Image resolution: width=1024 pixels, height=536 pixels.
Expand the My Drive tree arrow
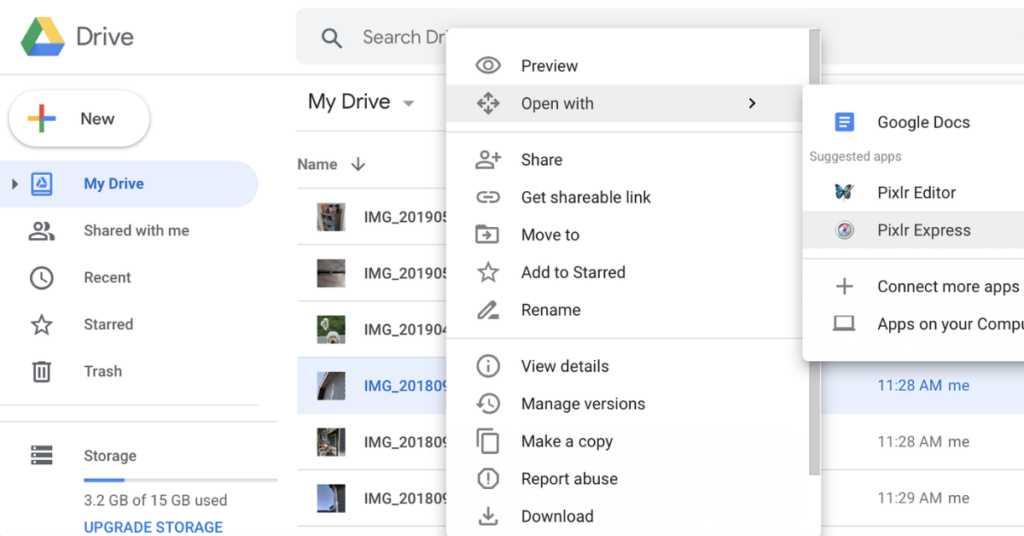click(14, 183)
